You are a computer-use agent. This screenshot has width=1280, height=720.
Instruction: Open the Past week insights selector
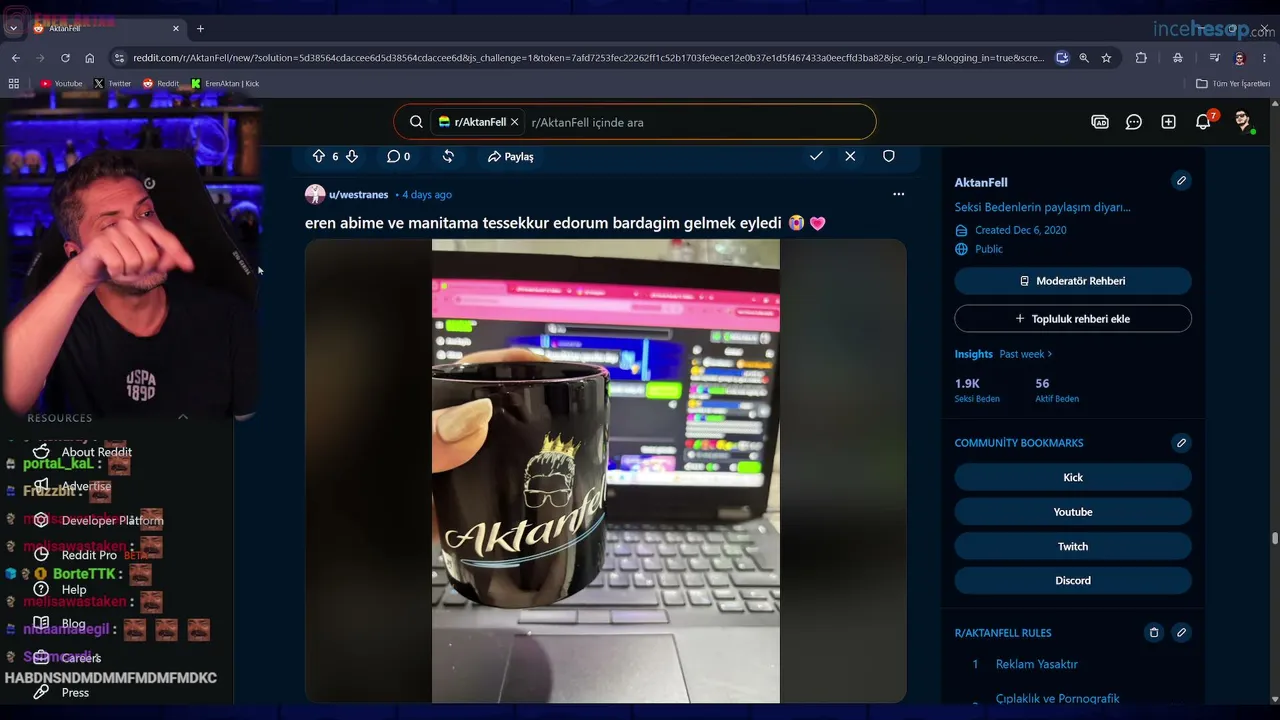coord(1026,354)
